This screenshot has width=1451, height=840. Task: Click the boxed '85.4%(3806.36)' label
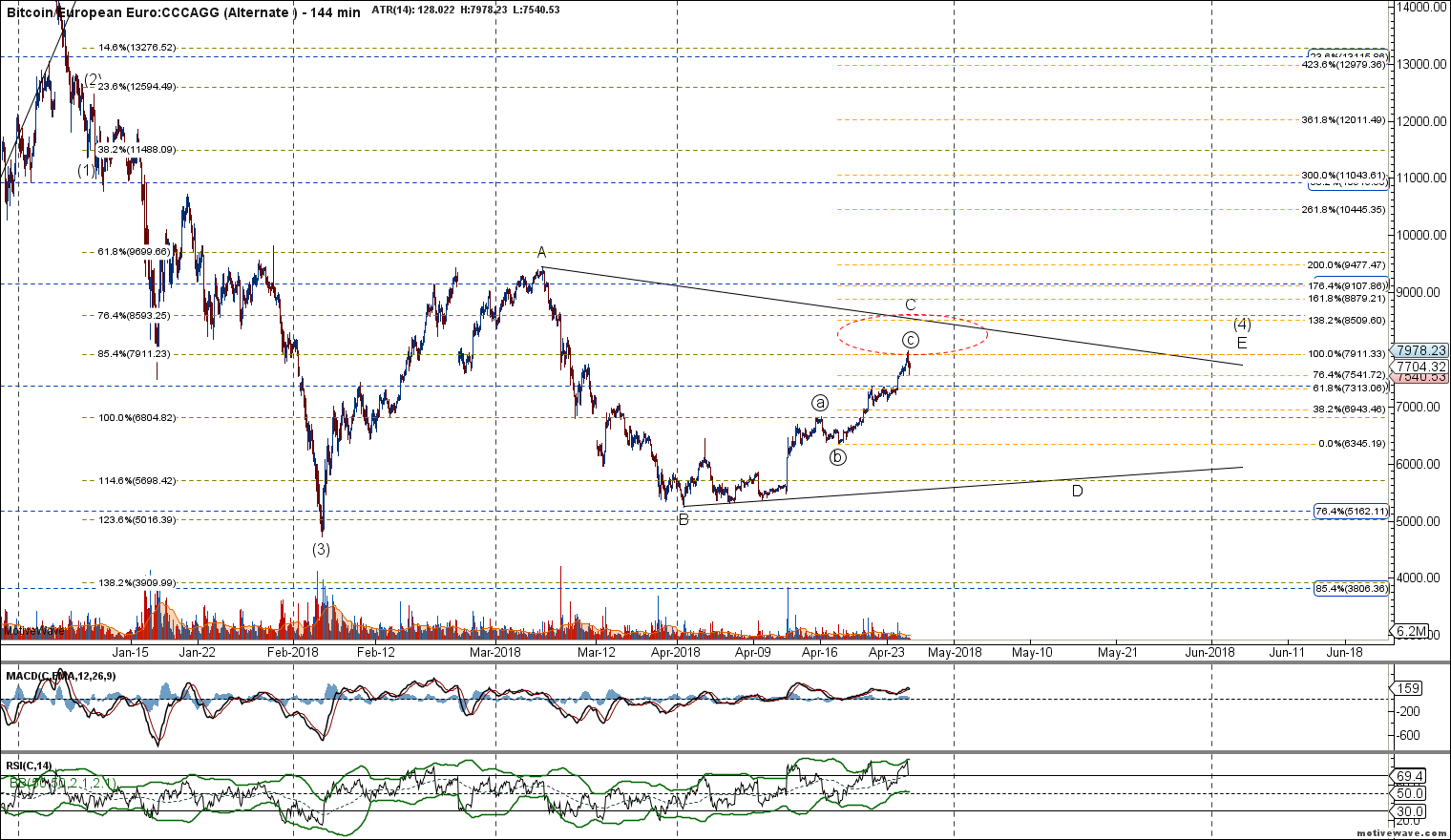click(x=1351, y=588)
